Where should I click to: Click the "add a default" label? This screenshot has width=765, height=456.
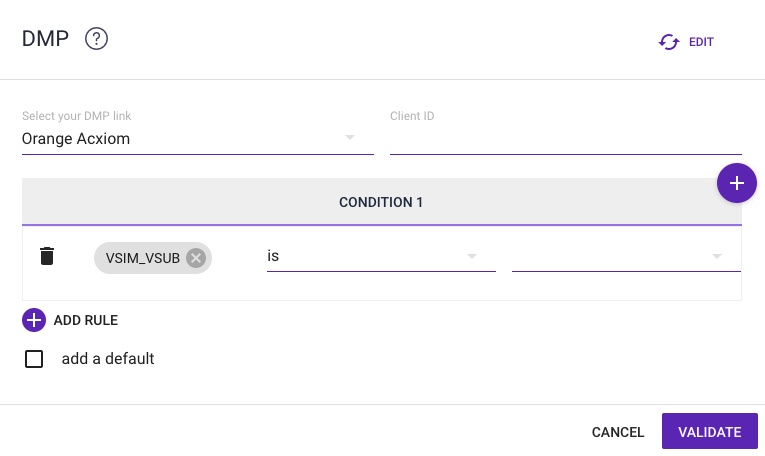tap(108, 359)
